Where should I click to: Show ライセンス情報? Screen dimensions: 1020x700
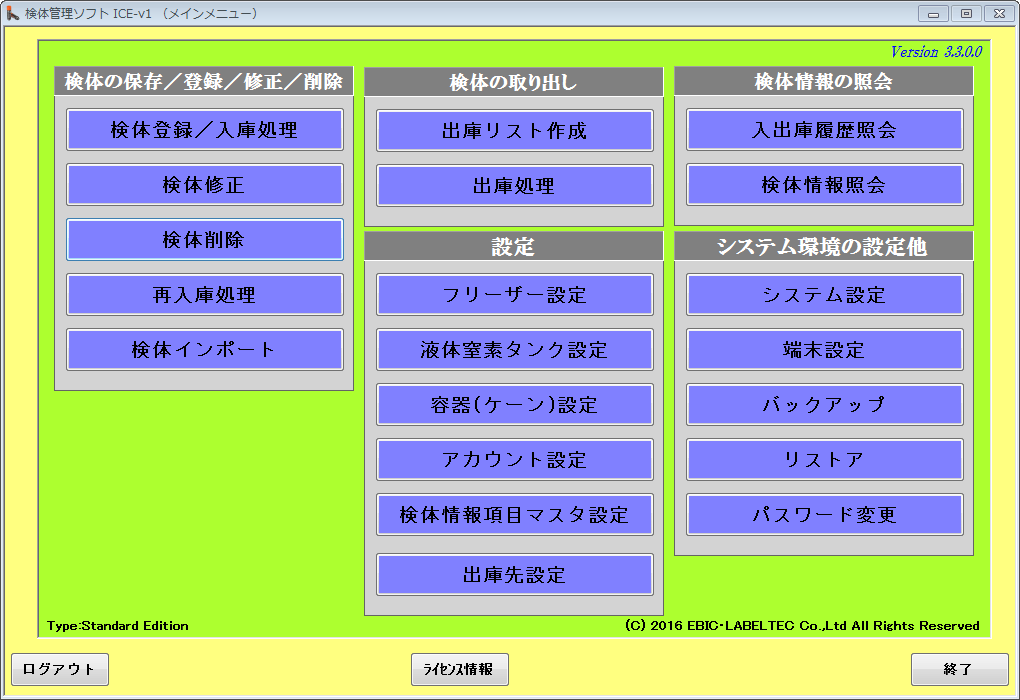point(459,669)
